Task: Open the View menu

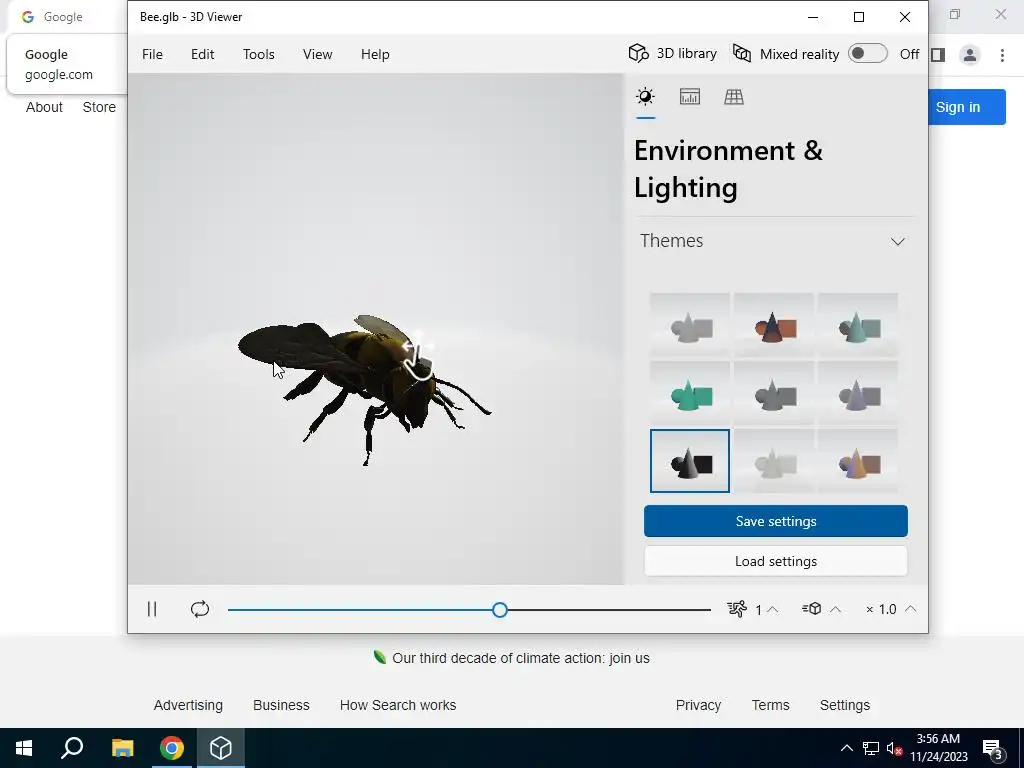Action: (x=317, y=54)
